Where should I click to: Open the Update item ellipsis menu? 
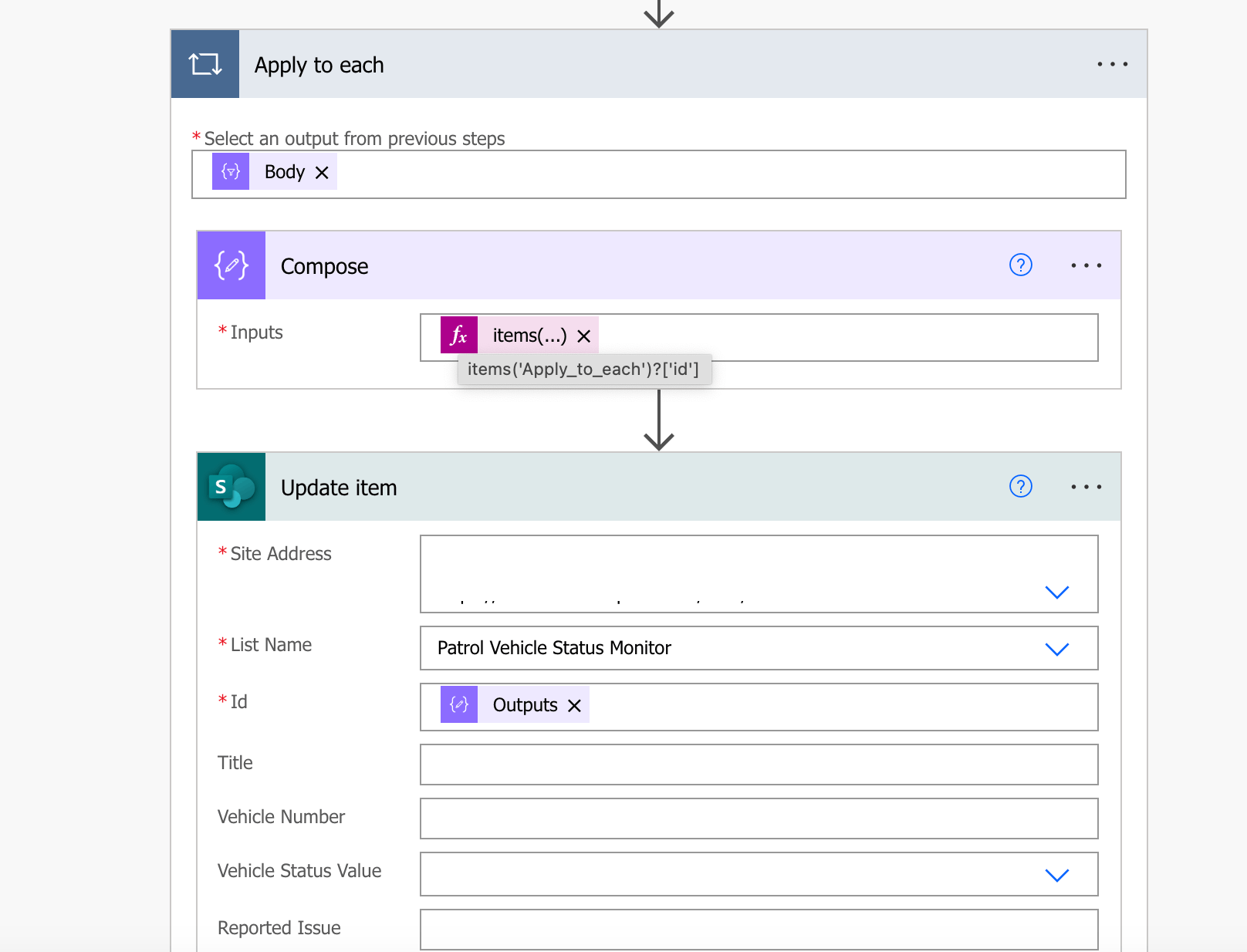[x=1086, y=487]
